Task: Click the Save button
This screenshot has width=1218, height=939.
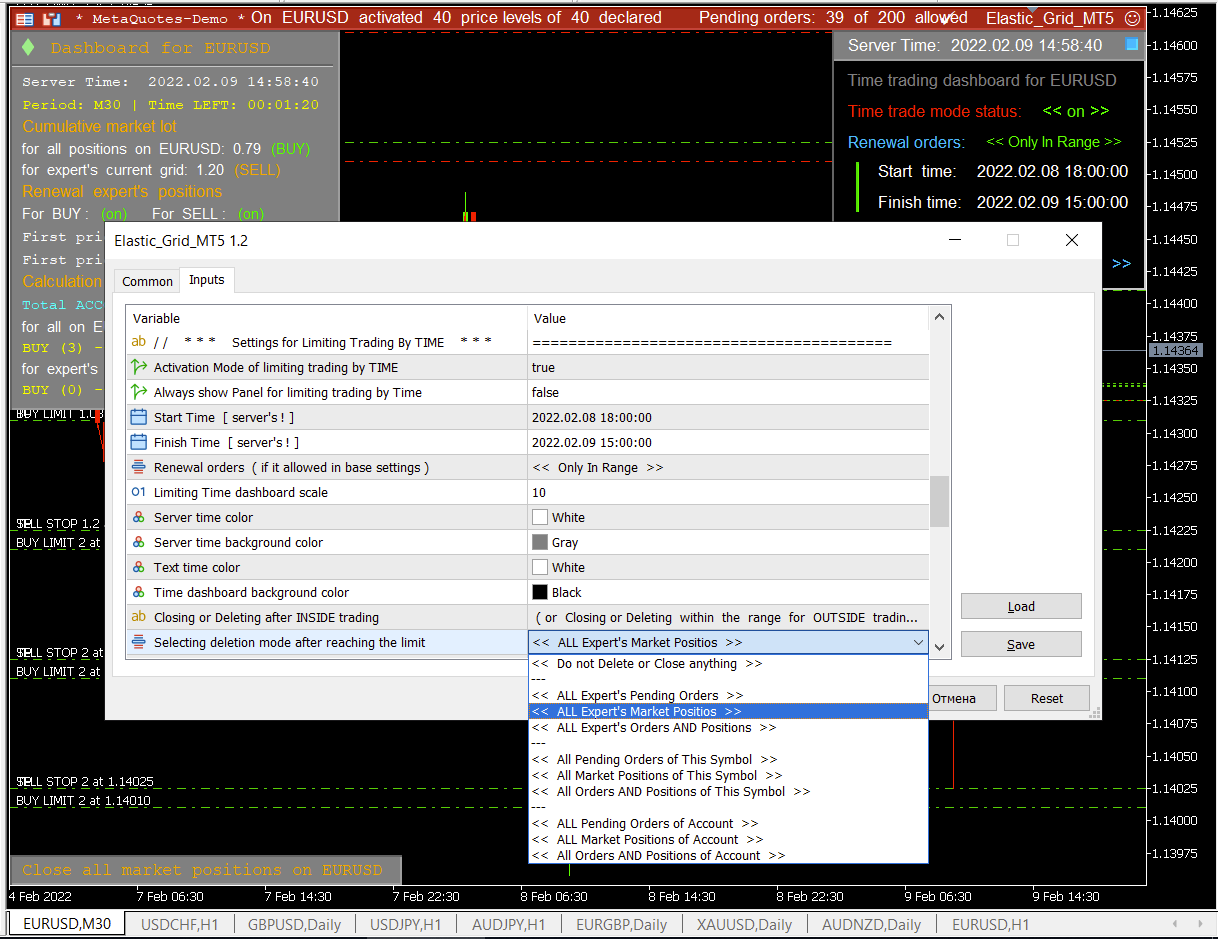Action: coord(1021,645)
